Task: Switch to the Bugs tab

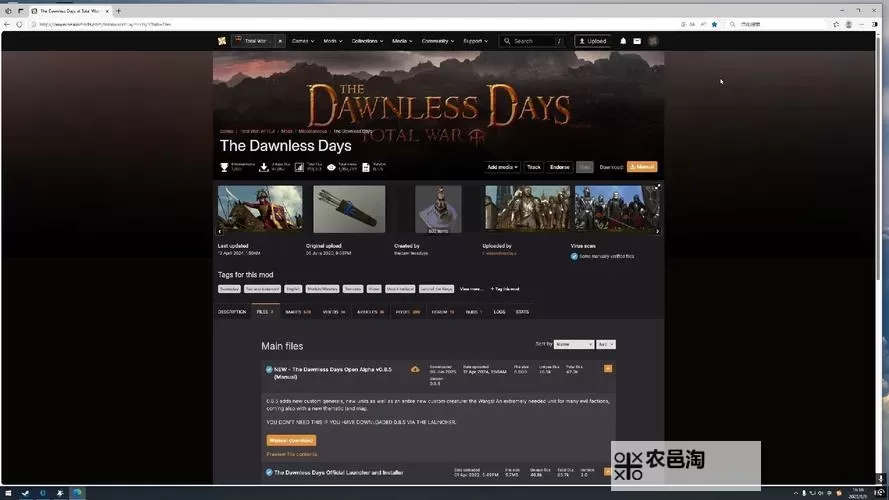Action: click(474, 312)
